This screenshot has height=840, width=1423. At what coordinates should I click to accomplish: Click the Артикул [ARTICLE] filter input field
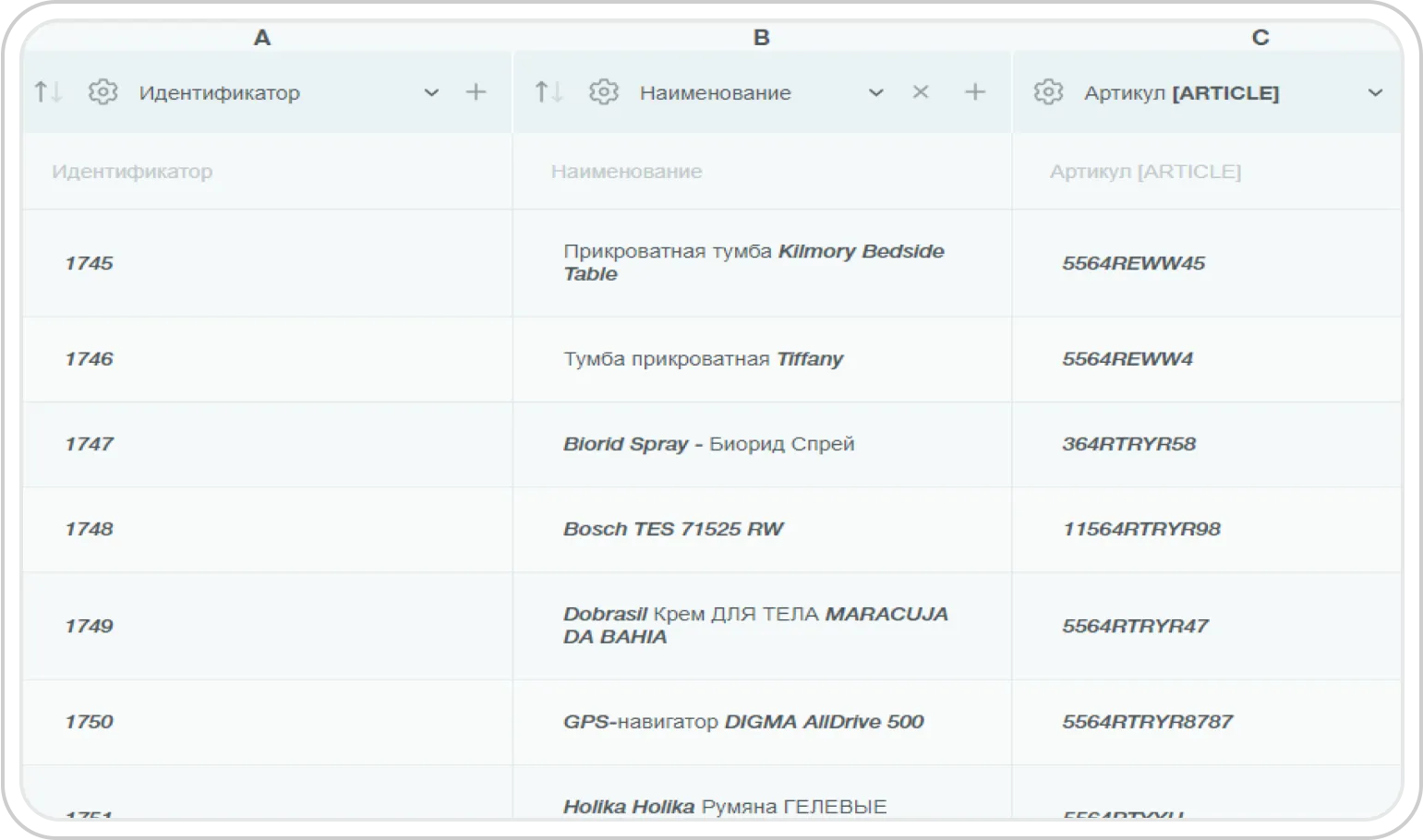point(1205,172)
